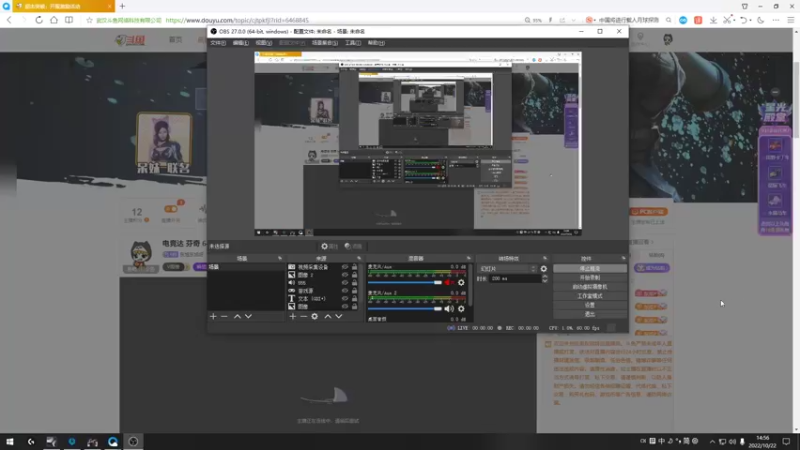Toggle visibility of the bottom 图像 source
The height and width of the screenshot is (450, 800).
click(345, 307)
